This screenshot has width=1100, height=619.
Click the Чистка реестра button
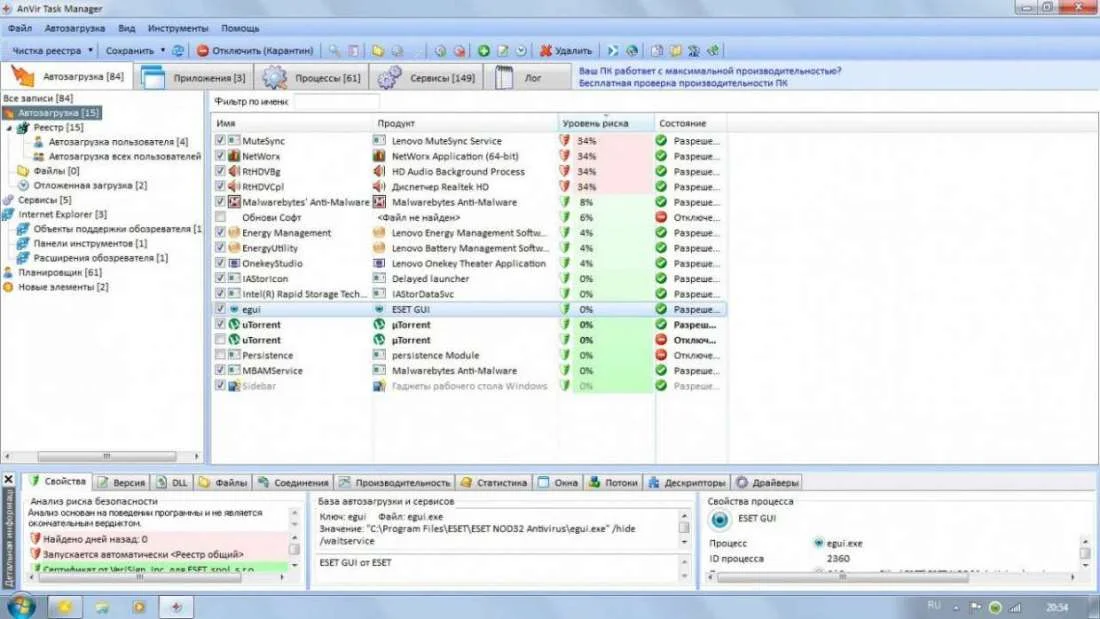point(46,51)
